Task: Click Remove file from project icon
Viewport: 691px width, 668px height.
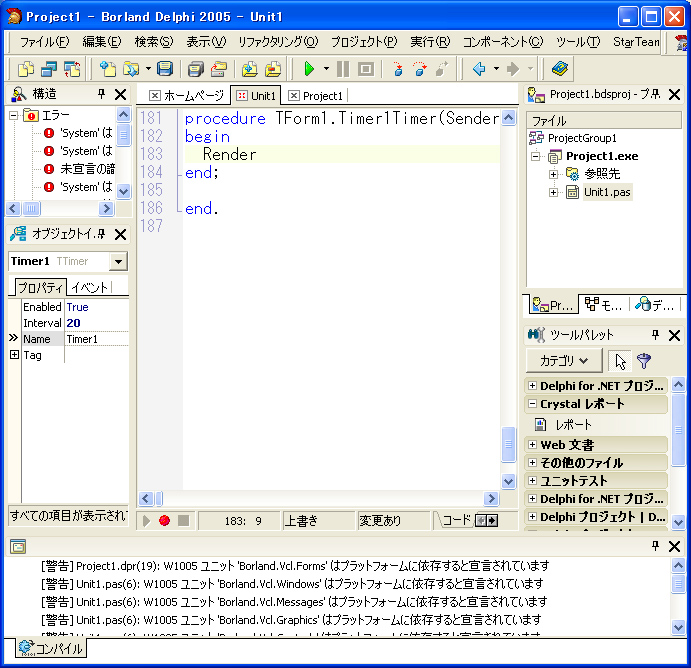Action: point(273,69)
